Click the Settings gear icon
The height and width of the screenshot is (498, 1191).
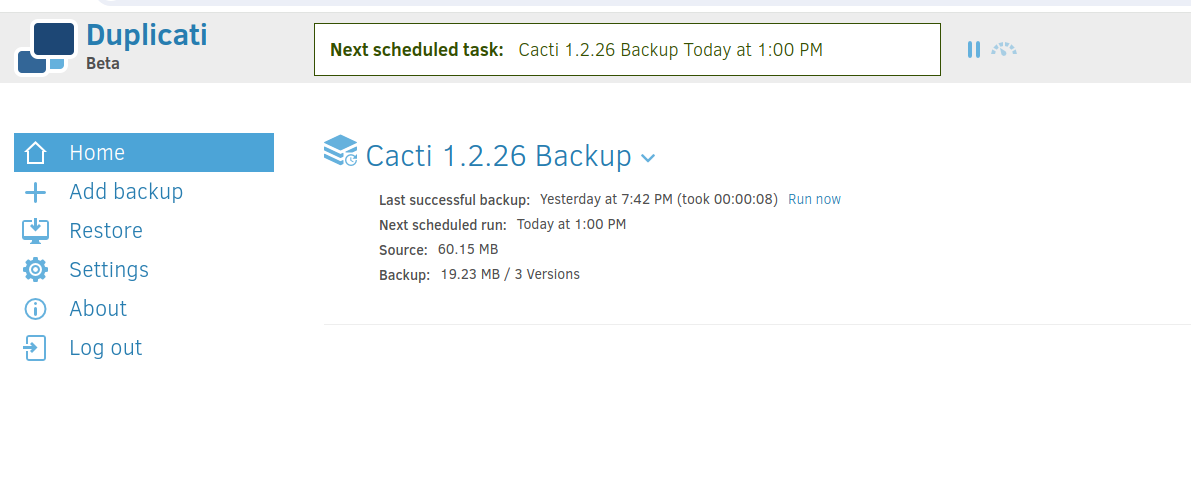click(x=36, y=269)
